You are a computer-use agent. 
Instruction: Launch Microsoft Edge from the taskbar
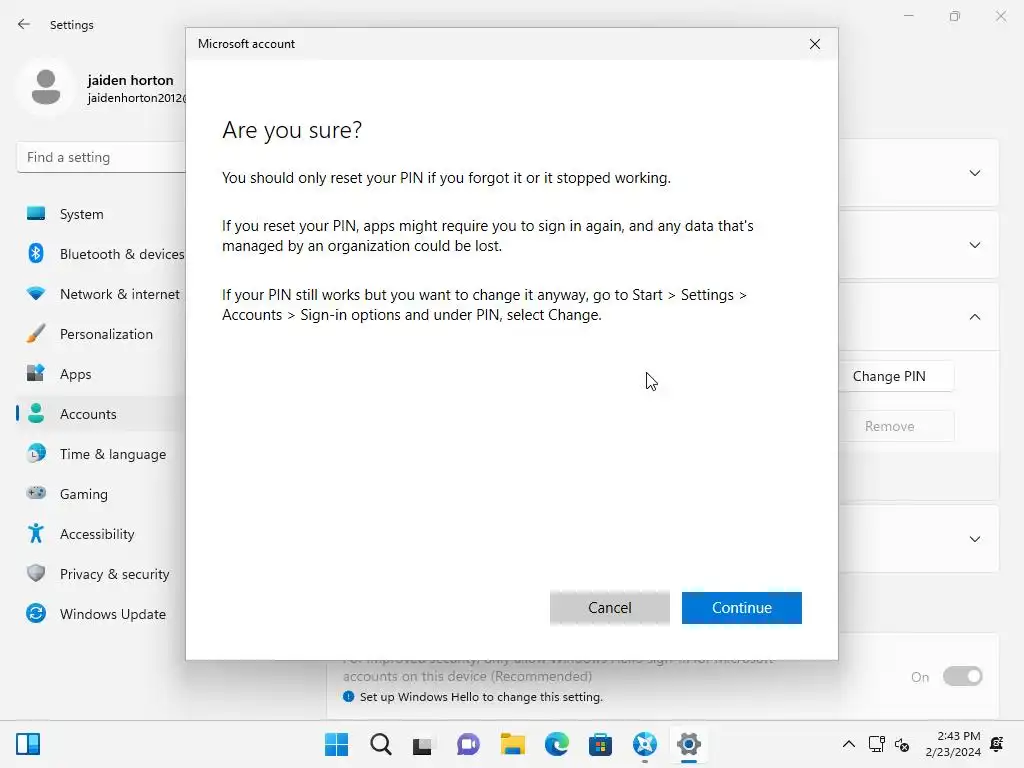[556, 744]
